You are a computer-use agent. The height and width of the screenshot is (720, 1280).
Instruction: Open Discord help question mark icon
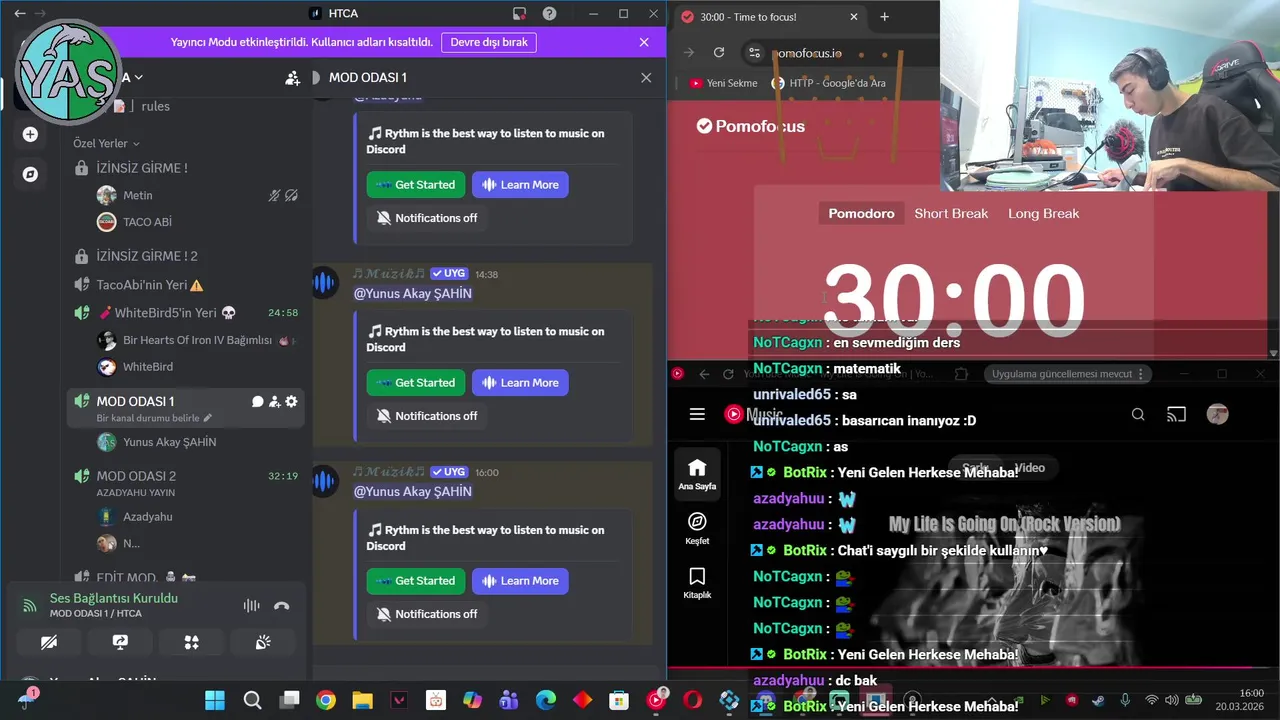(x=549, y=14)
